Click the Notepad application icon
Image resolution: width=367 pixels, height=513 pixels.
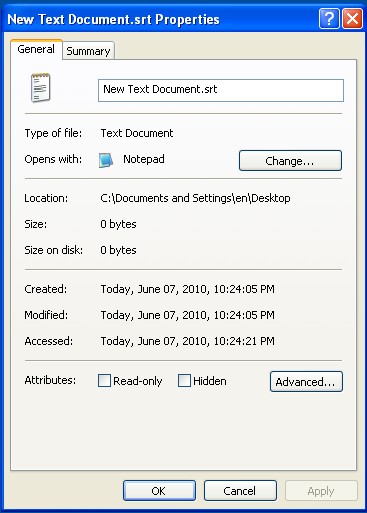click(x=106, y=160)
